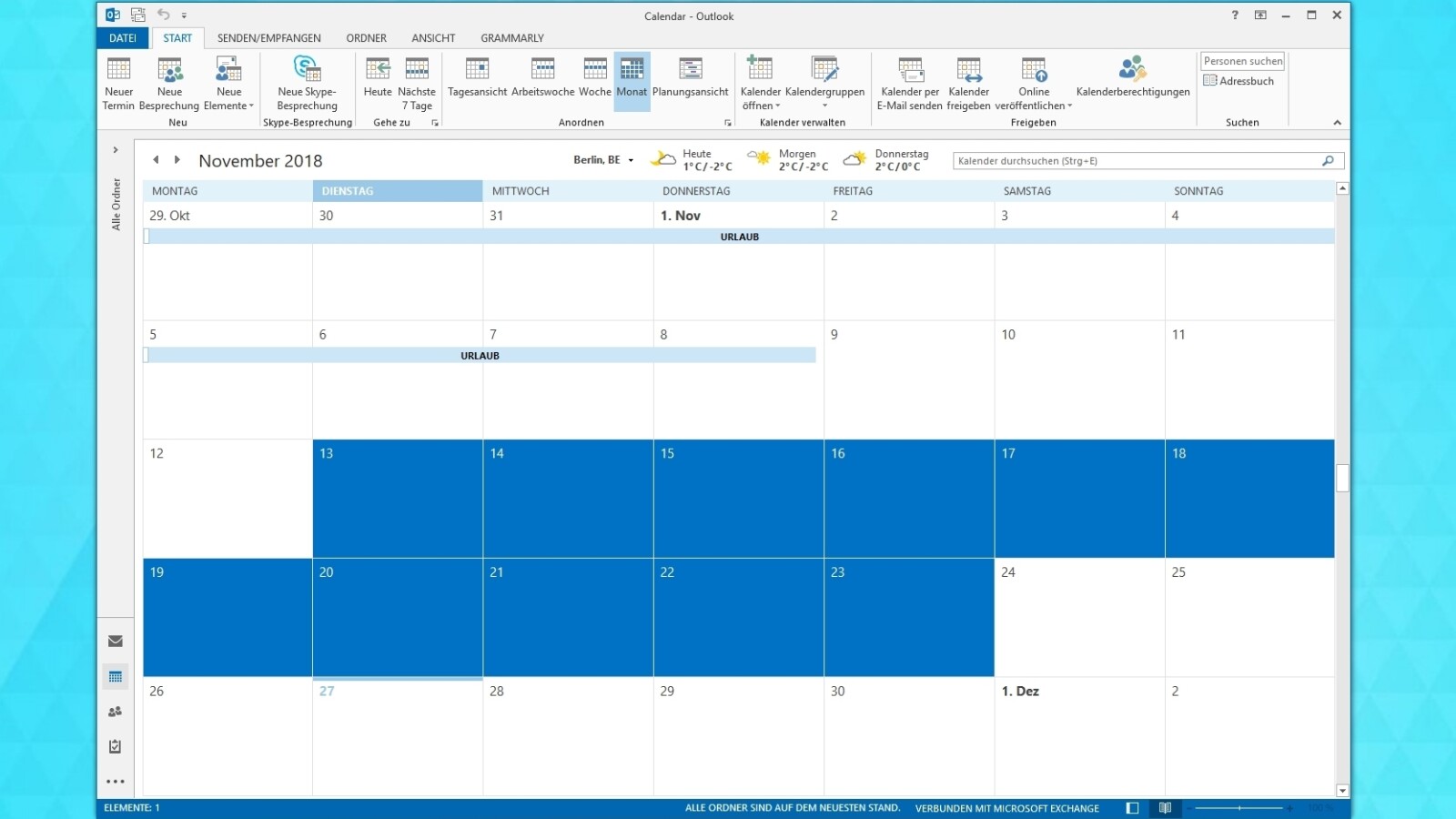Click Kalender freigeben
Image resolution: width=1456 pixels, height=819 pixels.
coord(968,83)
